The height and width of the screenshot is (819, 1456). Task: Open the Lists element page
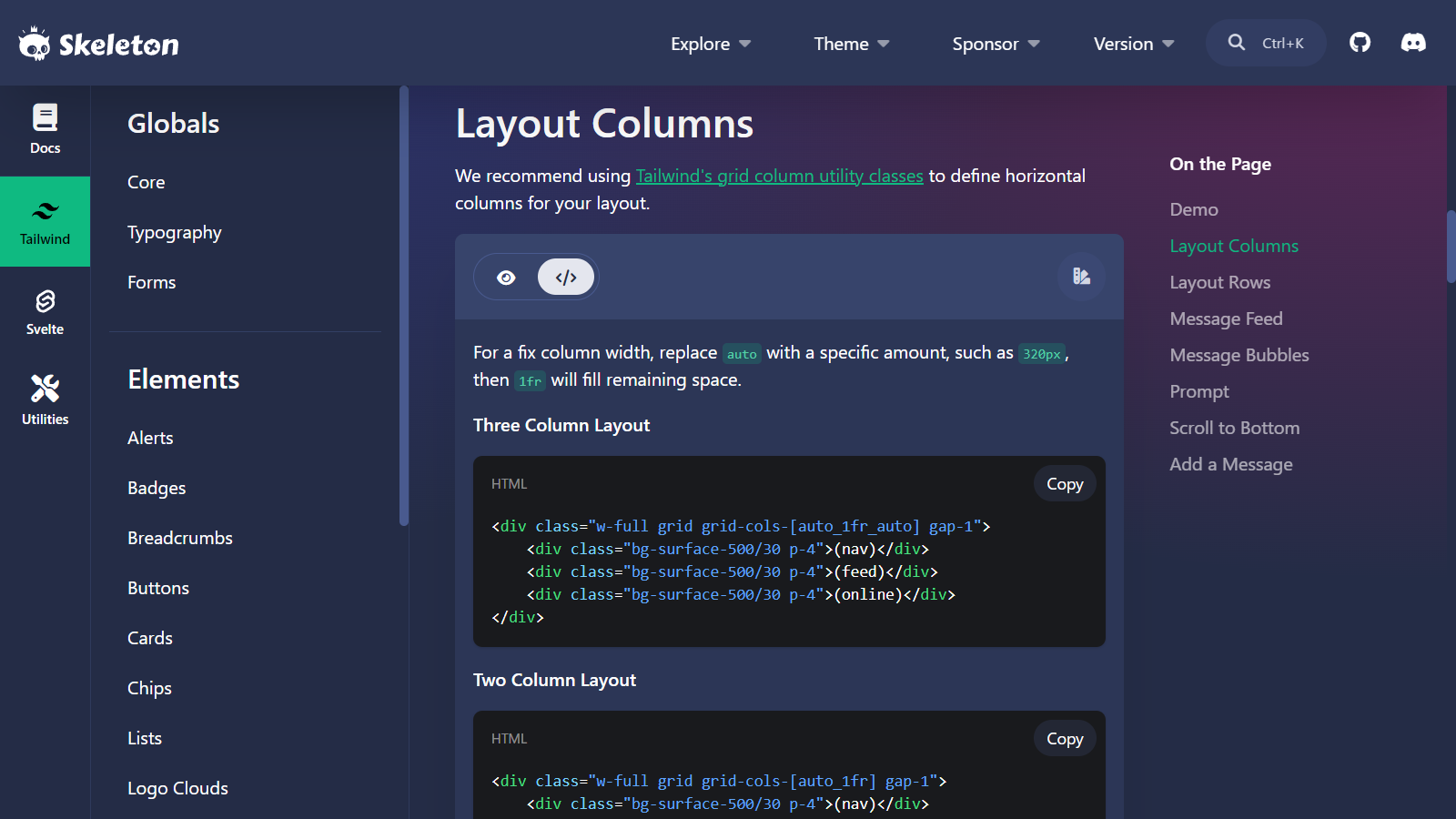[x=145, y=738]
